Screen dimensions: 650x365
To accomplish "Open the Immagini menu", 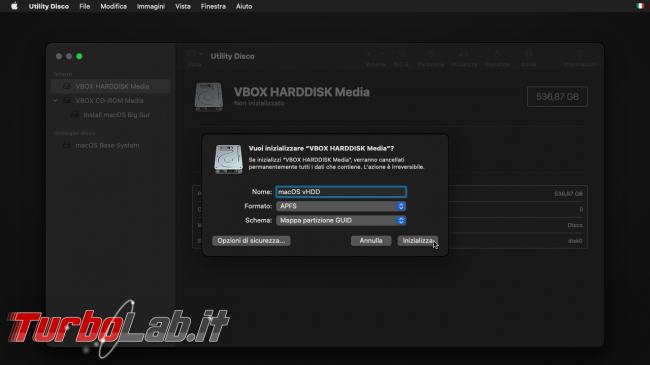I will click(x=151, y=6).
